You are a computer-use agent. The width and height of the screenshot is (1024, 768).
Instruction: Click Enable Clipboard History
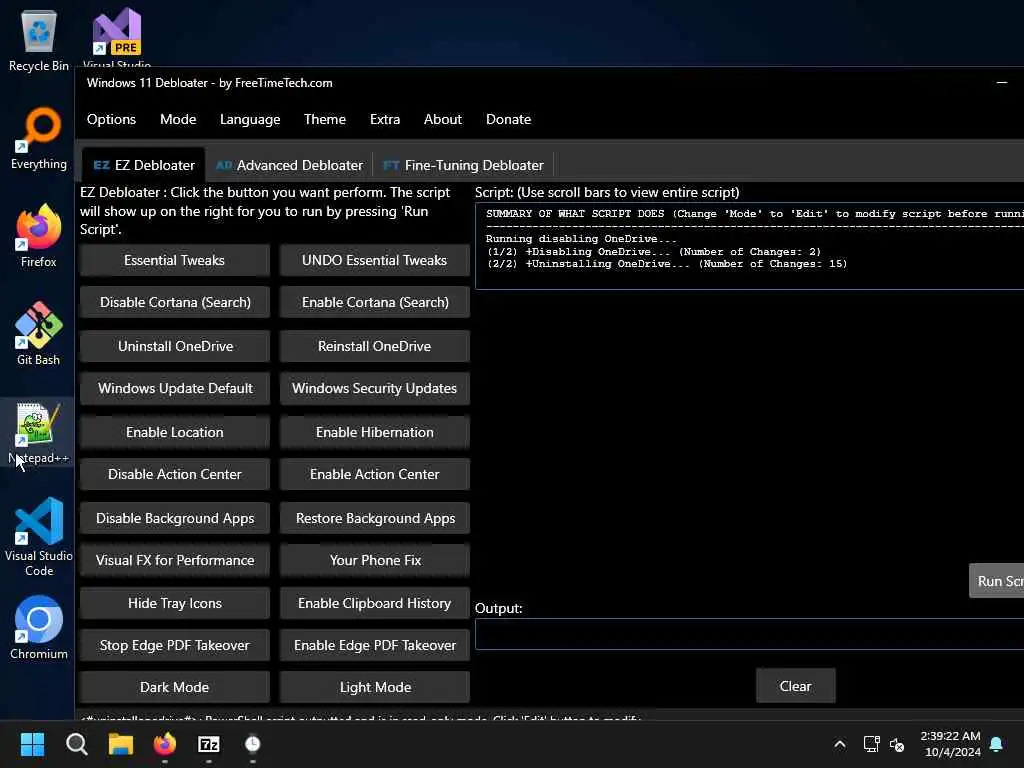(374, 603)
